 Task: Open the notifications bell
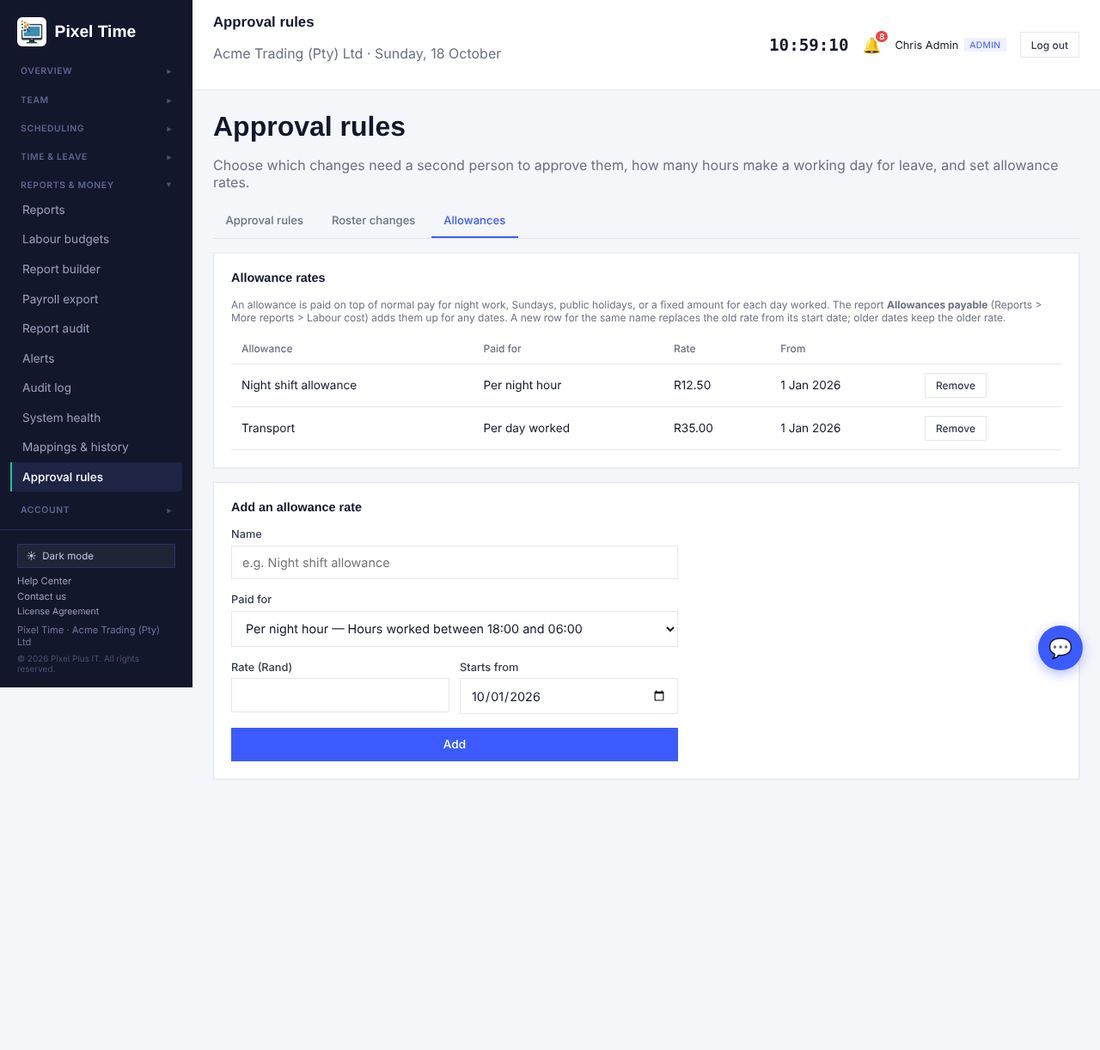(x=872, y=46)
